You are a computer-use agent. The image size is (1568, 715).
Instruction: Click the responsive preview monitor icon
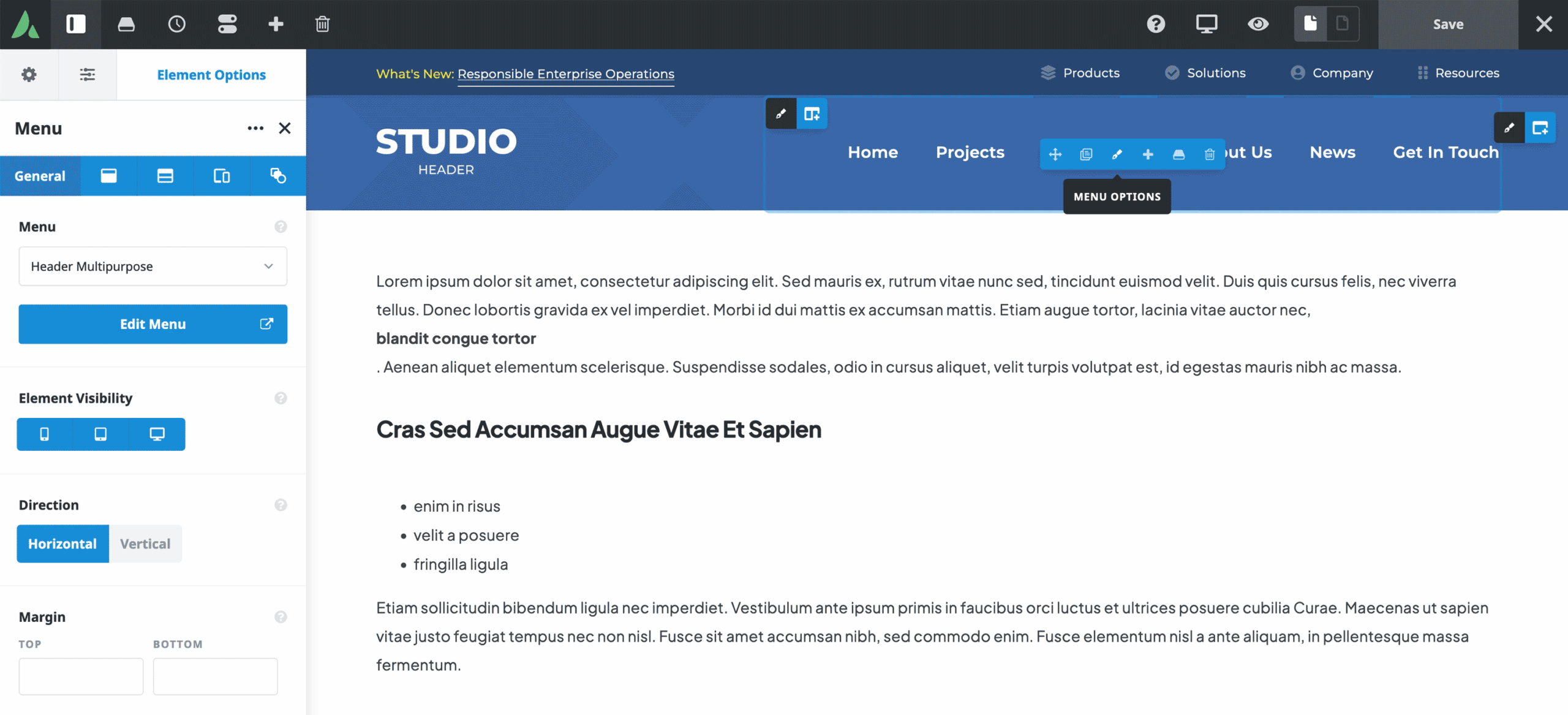[x=1206, y=25]
